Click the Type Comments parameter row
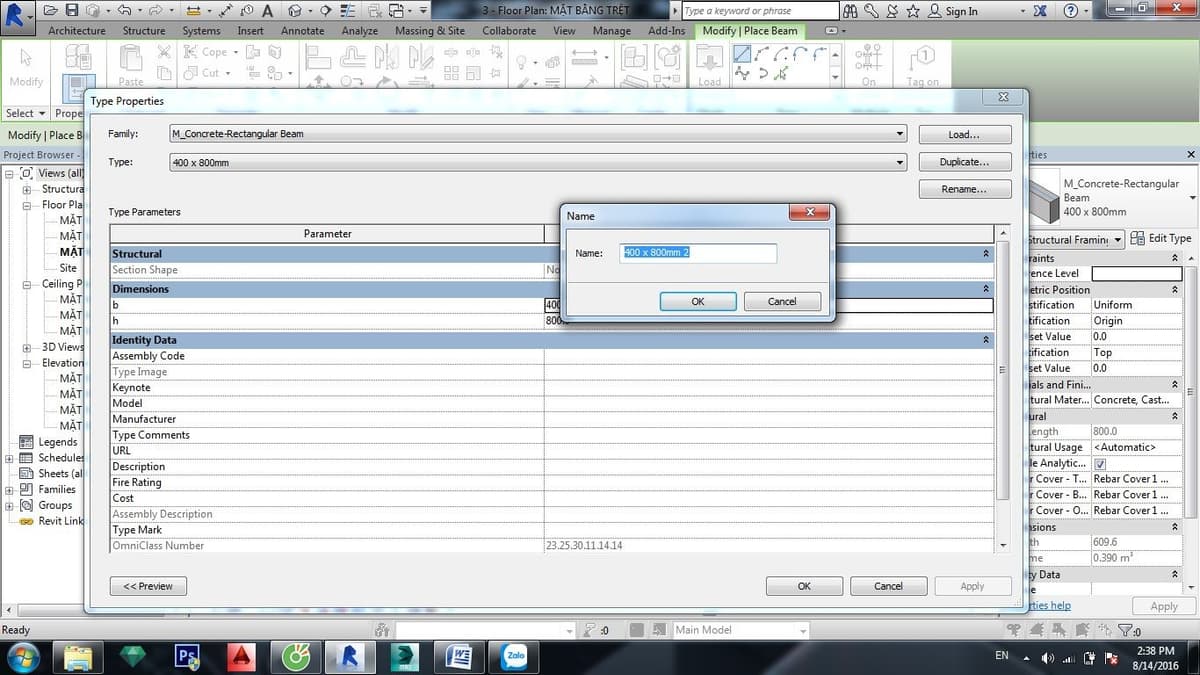 click(x=552, y=435)
